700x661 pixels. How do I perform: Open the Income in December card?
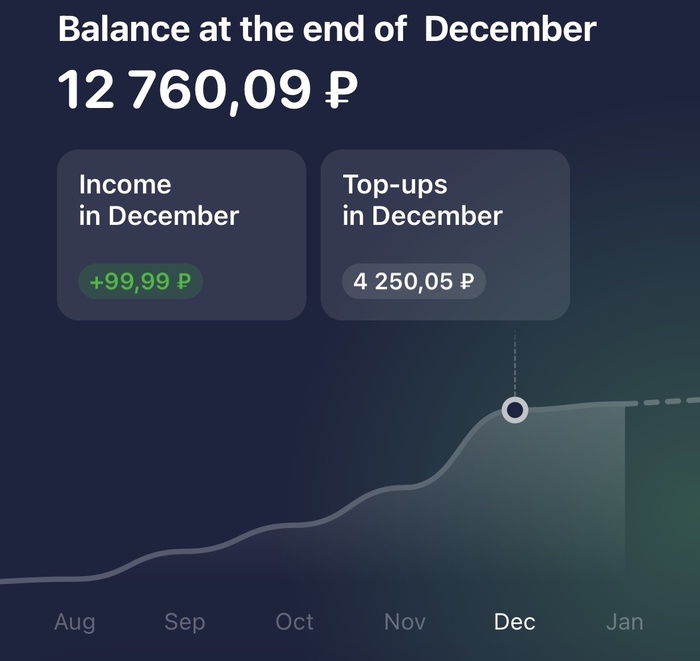tap(181, 235)
